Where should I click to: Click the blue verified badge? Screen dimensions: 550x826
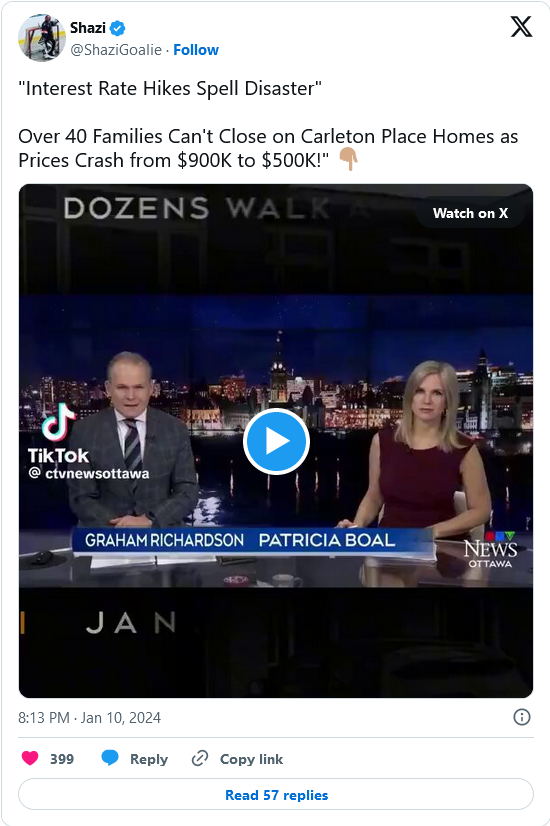click(117, 28)
